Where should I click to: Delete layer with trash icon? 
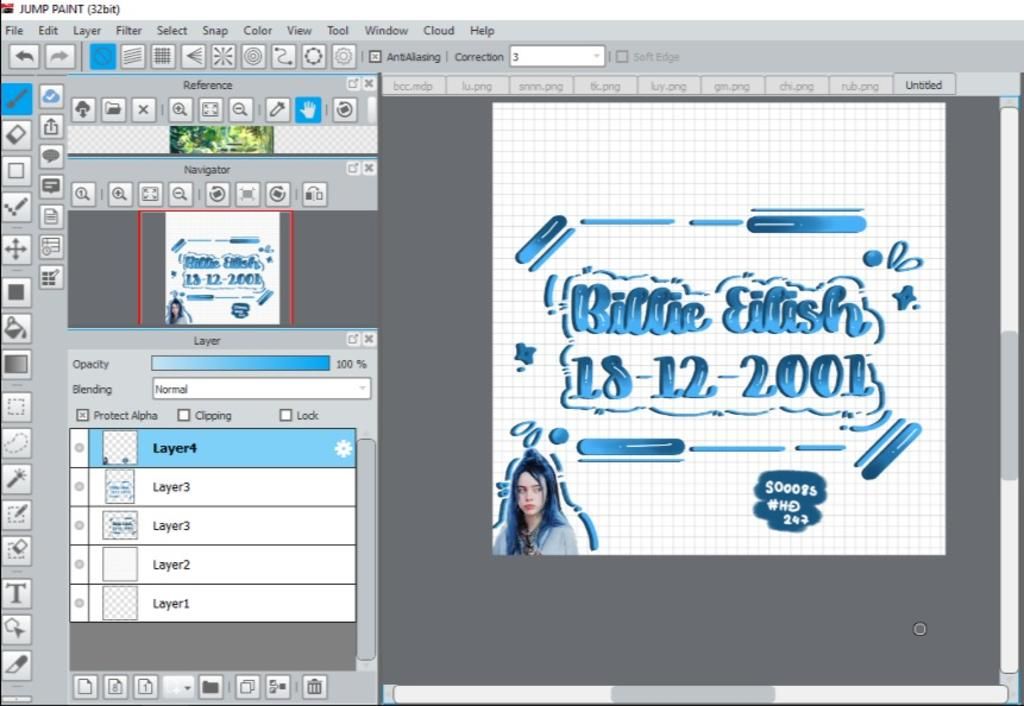click(x=314, y=686)
